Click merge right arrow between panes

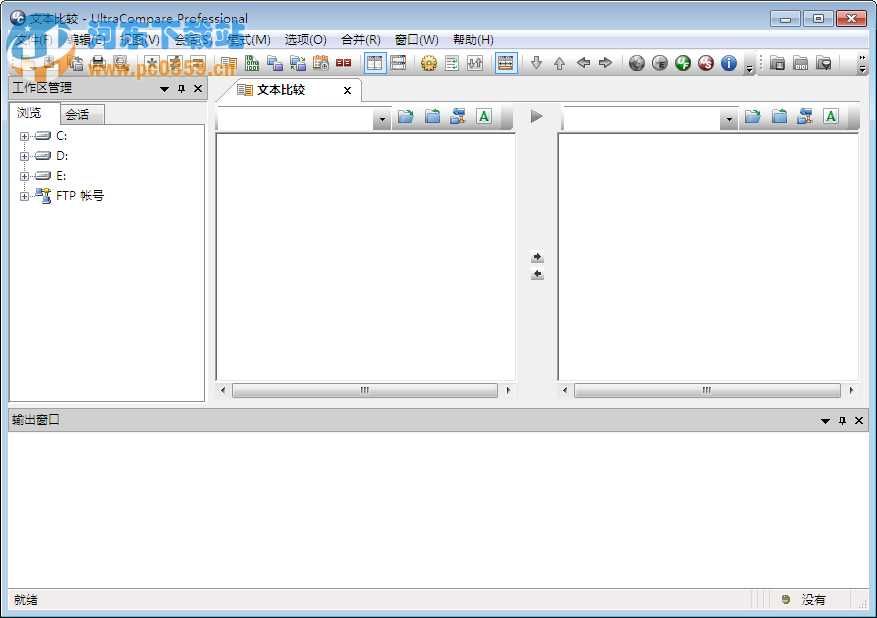[x=537, y=257]
